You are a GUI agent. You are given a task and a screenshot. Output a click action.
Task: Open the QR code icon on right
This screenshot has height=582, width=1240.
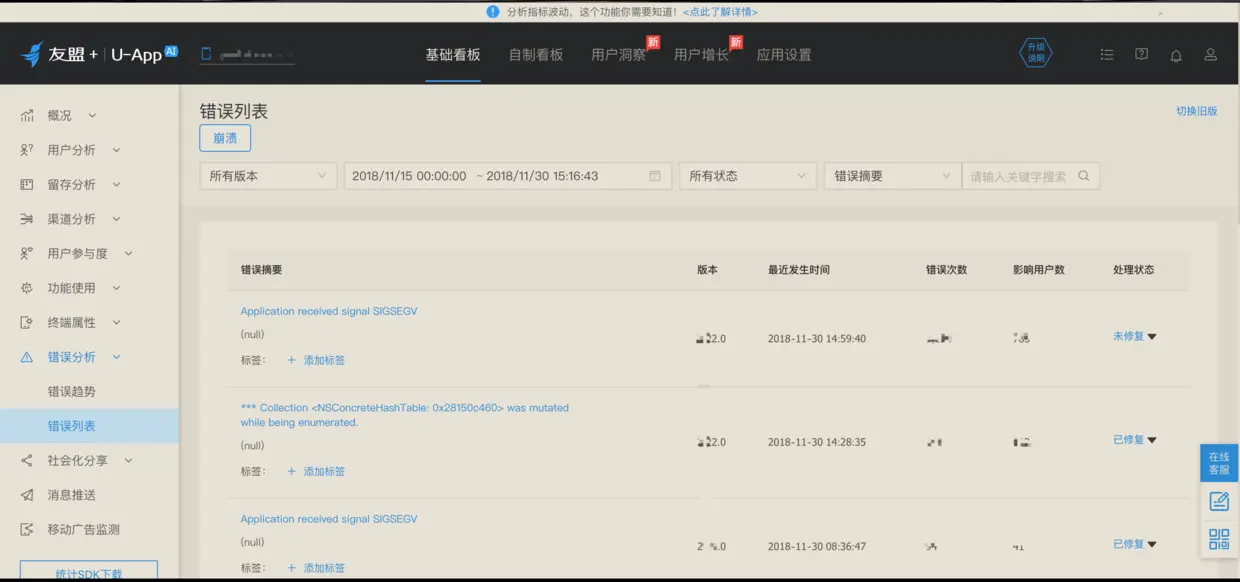(x=1219, y=540)
